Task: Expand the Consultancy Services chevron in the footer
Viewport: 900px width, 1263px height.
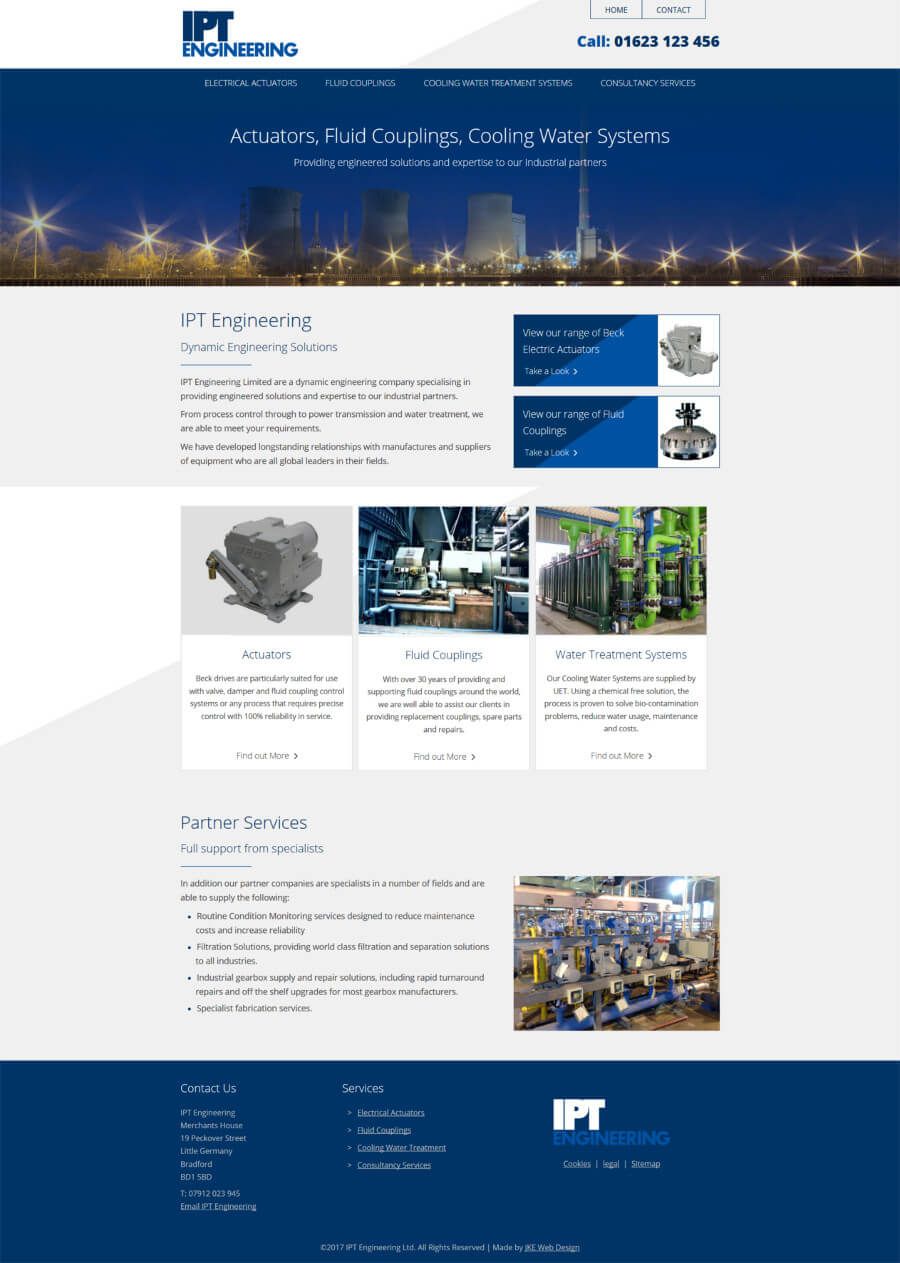Action: (x=347, y=1165)
